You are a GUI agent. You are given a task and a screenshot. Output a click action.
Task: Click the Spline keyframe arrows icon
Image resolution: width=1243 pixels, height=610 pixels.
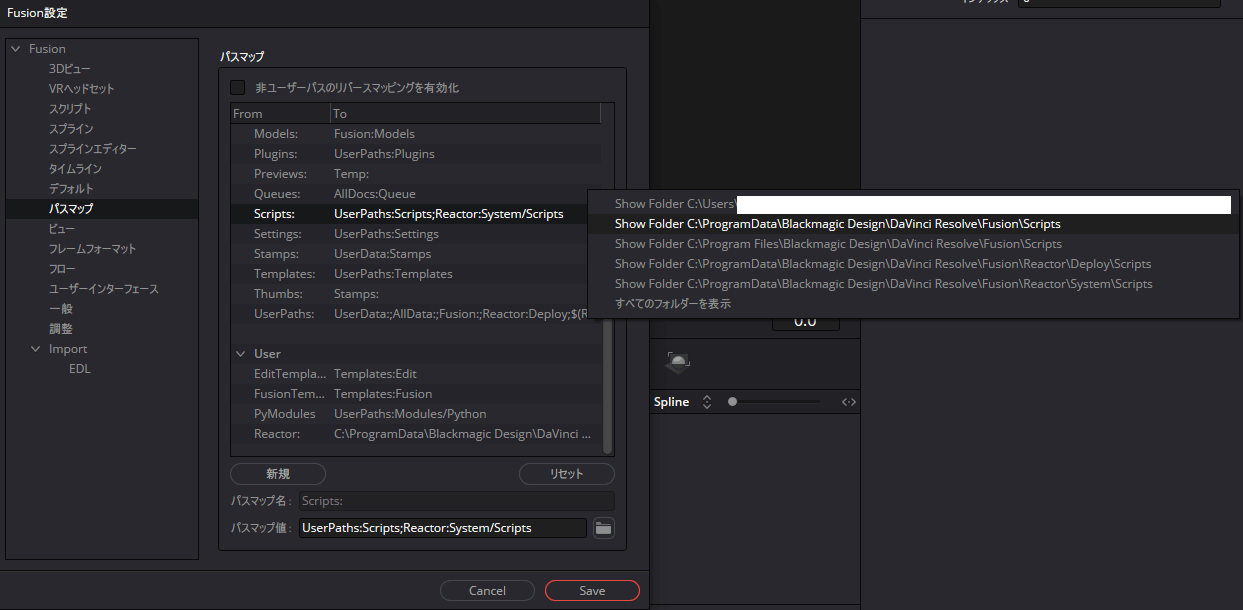(x=849, y=402)
